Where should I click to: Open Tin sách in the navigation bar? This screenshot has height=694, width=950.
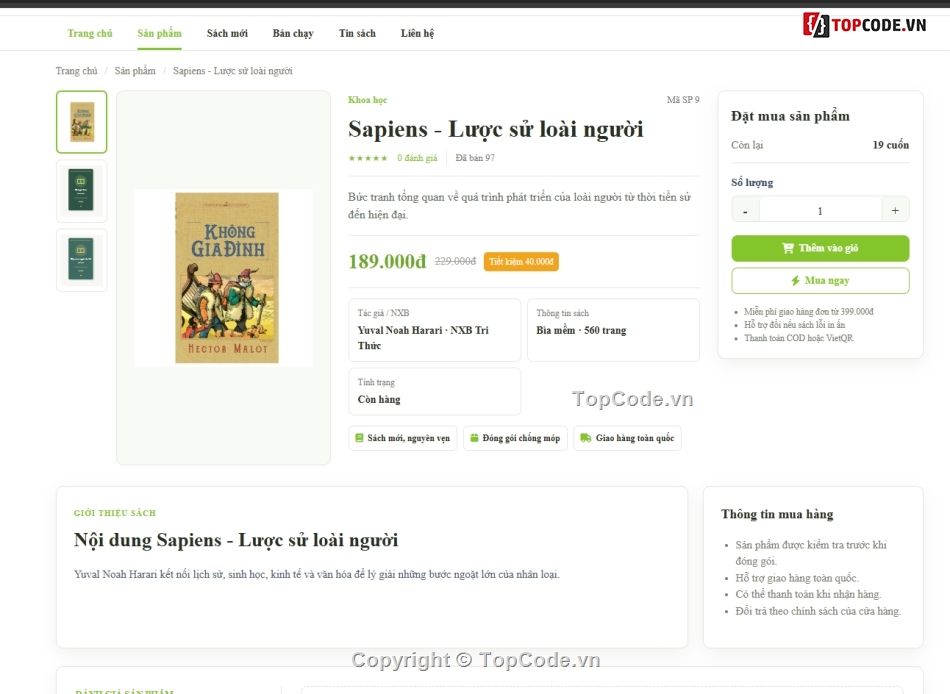[357, 33]
